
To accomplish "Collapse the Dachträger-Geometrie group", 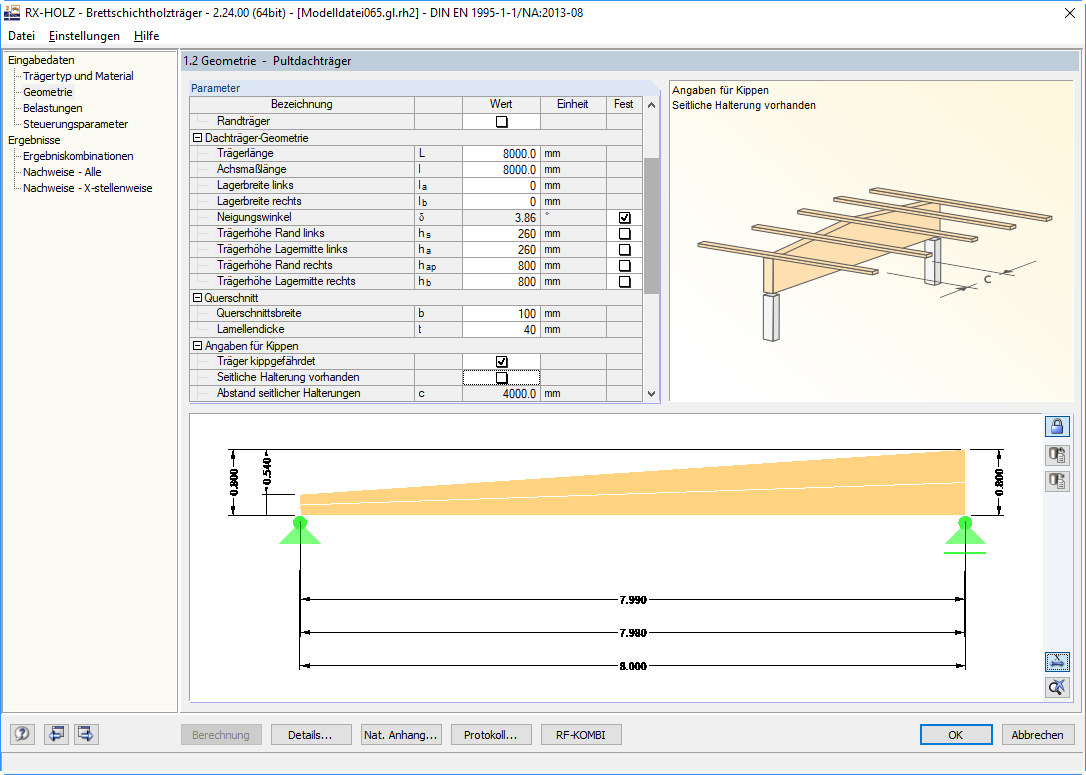I will tap(197, 138).
